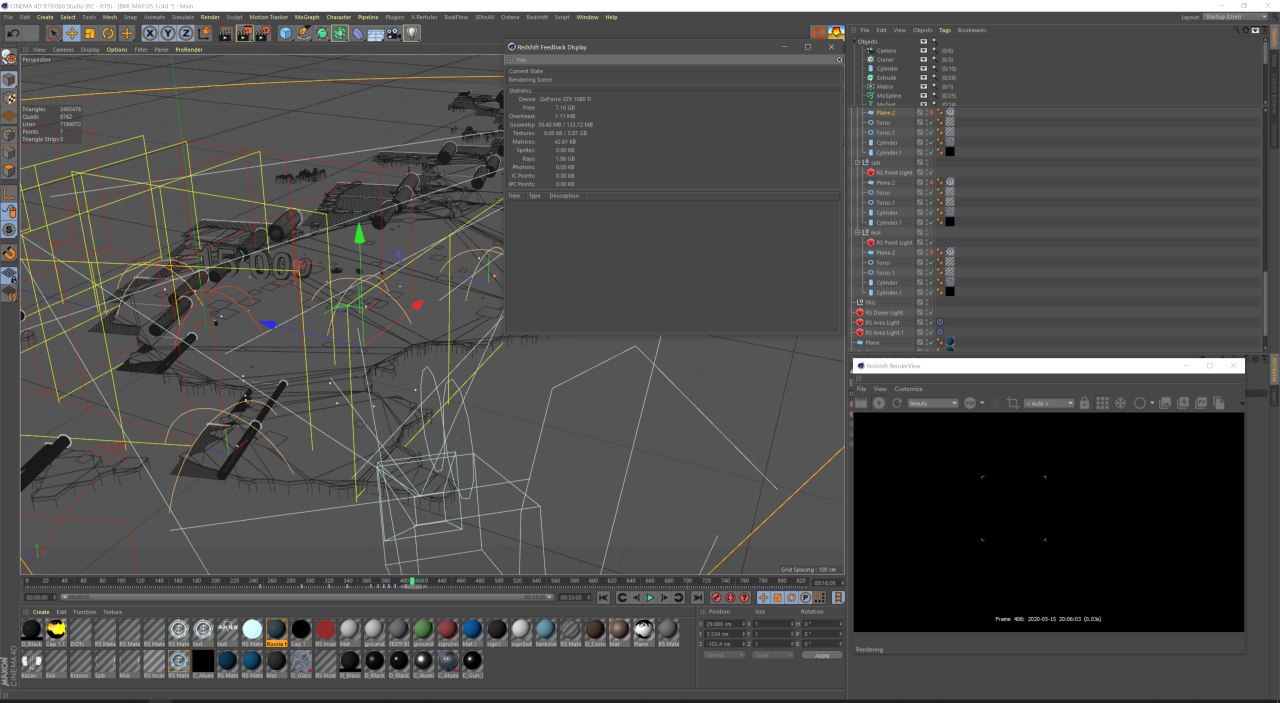Screen dimensions: 1280x703
Task: Open Customize menu in Redshift RenderView
Action: (x=908, y=389)
